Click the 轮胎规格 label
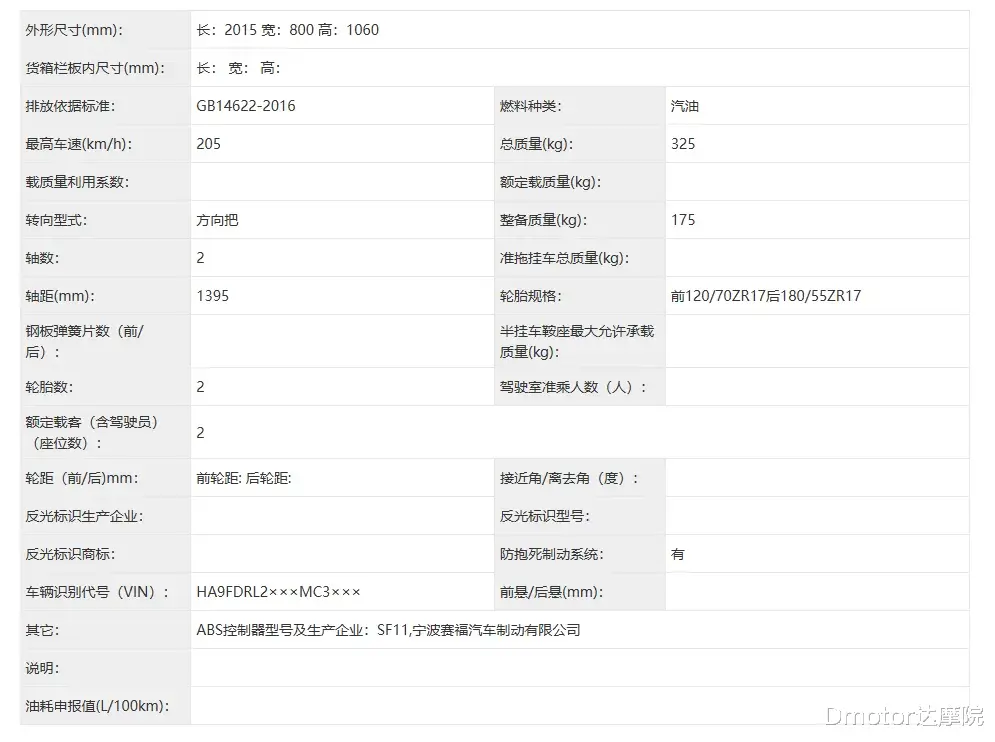The height and width of the screenshot is (742, 995). pyautogui.click(x=530, y=296)
